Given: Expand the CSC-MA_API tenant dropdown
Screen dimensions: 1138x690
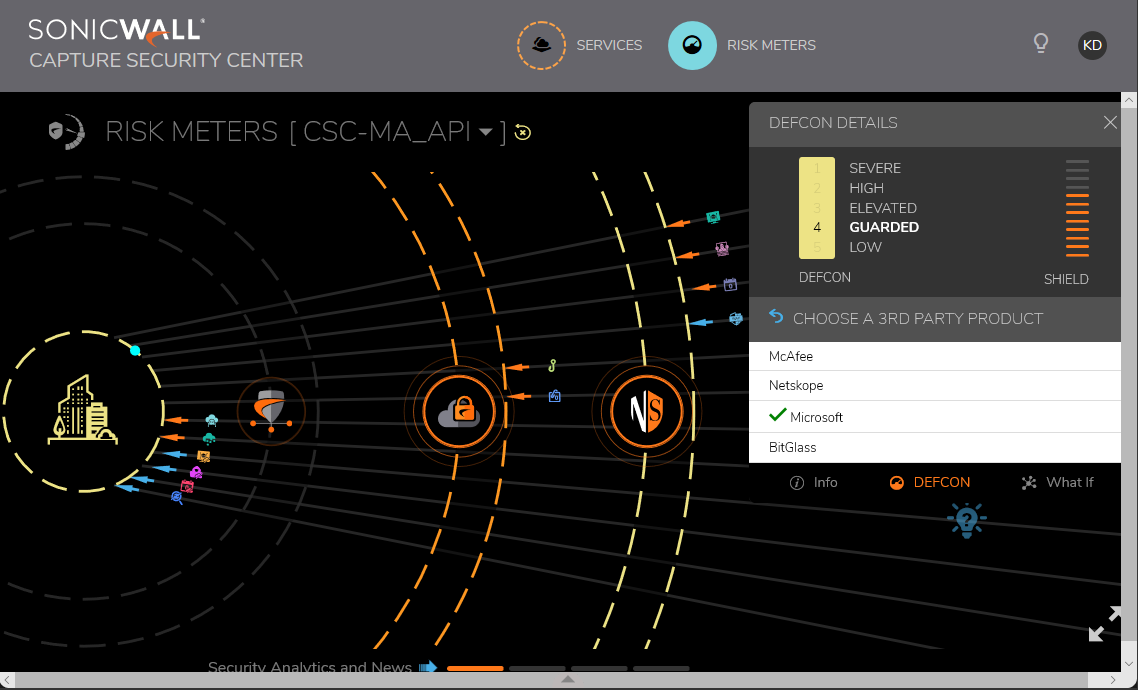Looking at the screenshot, I should point(486,132).
